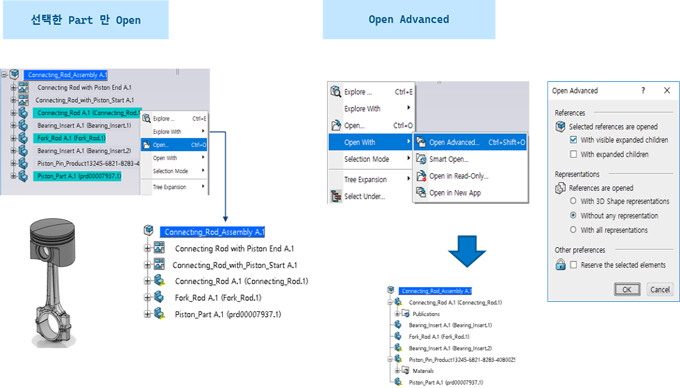The width and height of the screenshot is (680, 388).
Task: Click the padlock icon beside Reserve option
Action: coord(560,264)
